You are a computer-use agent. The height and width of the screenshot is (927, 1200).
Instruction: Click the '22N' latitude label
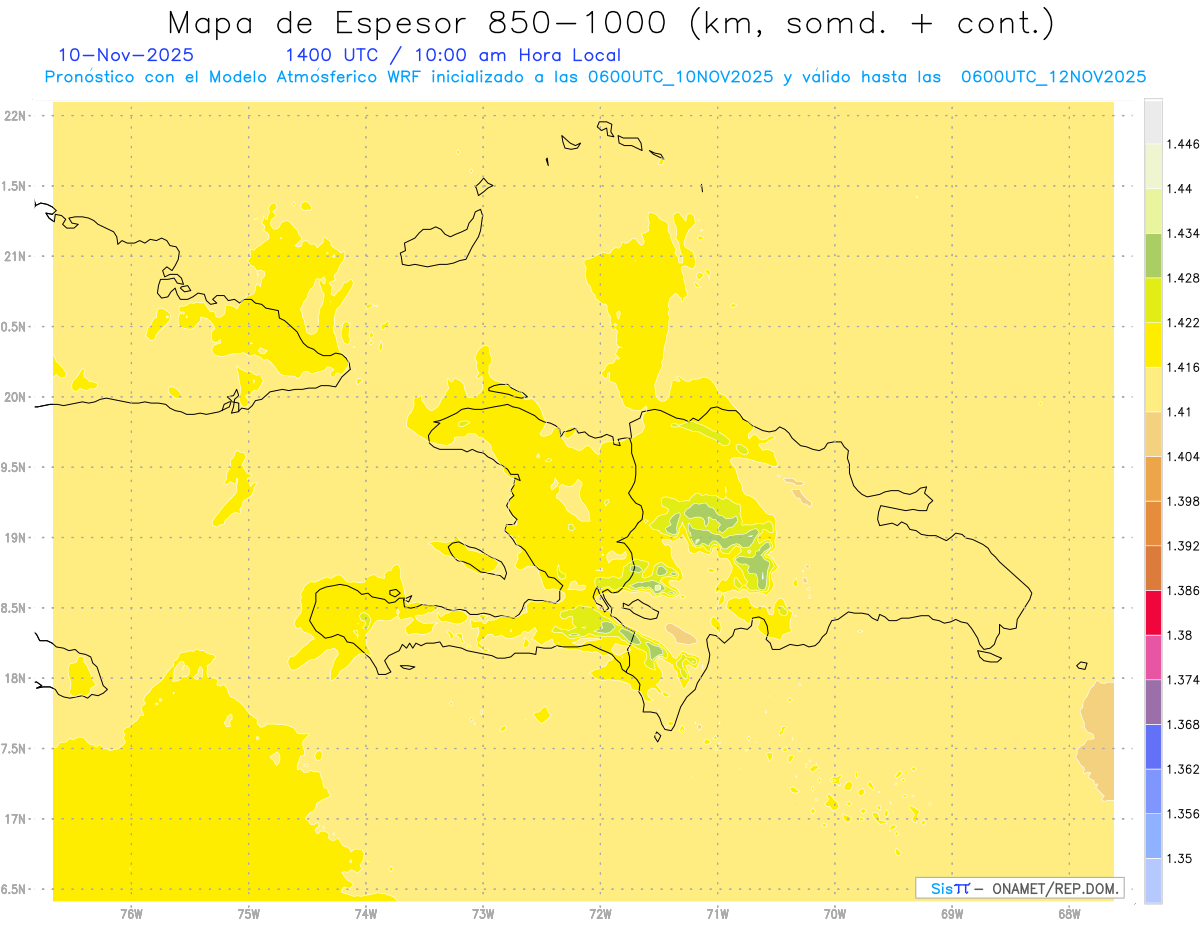pyautogui.click(x=16, y=116)
